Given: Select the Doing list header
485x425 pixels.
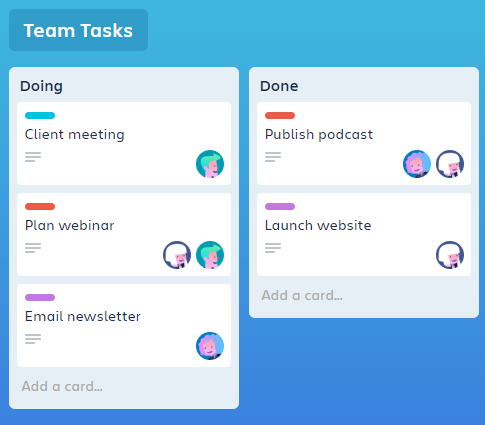Looking at the screenshot, I should (x=41, y=86).
